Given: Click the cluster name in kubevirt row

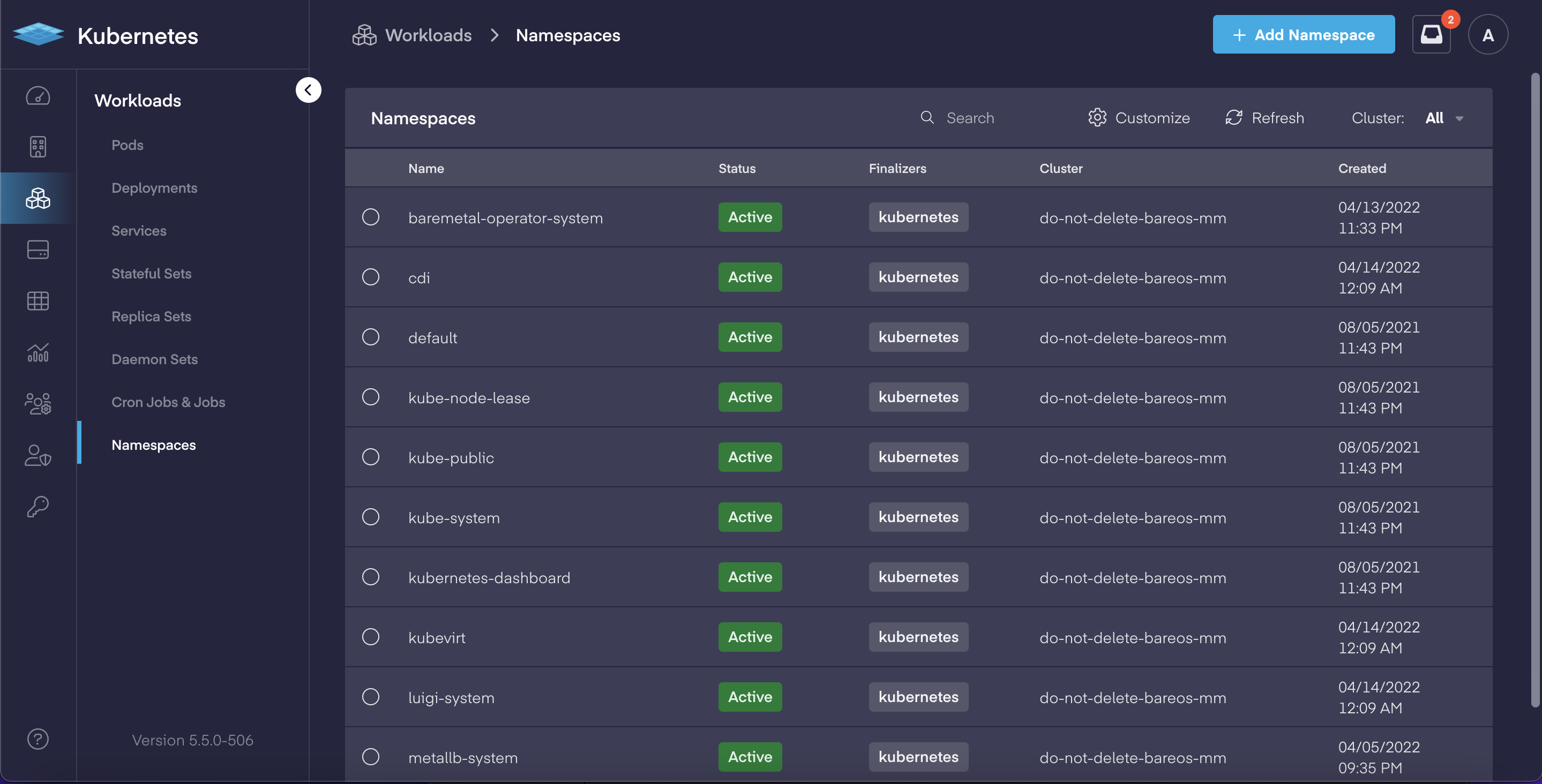Looking at the screenshot, I should 1133,637.
